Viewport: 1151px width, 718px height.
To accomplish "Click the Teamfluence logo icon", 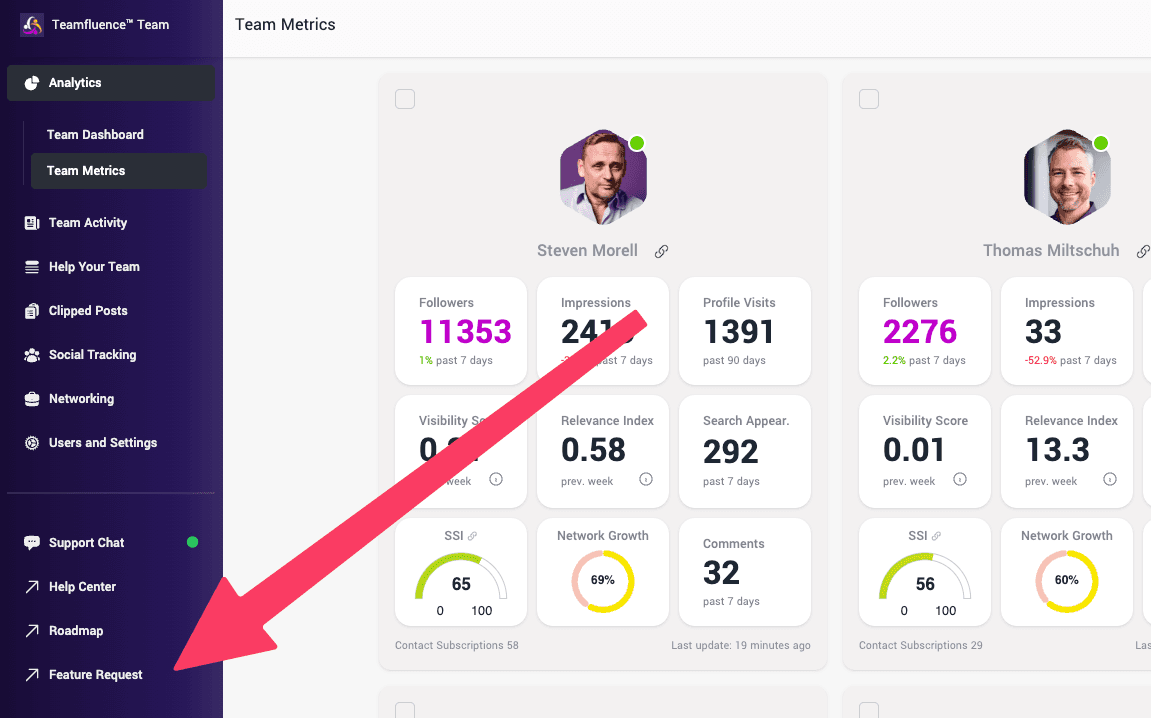I will [32, 24].
